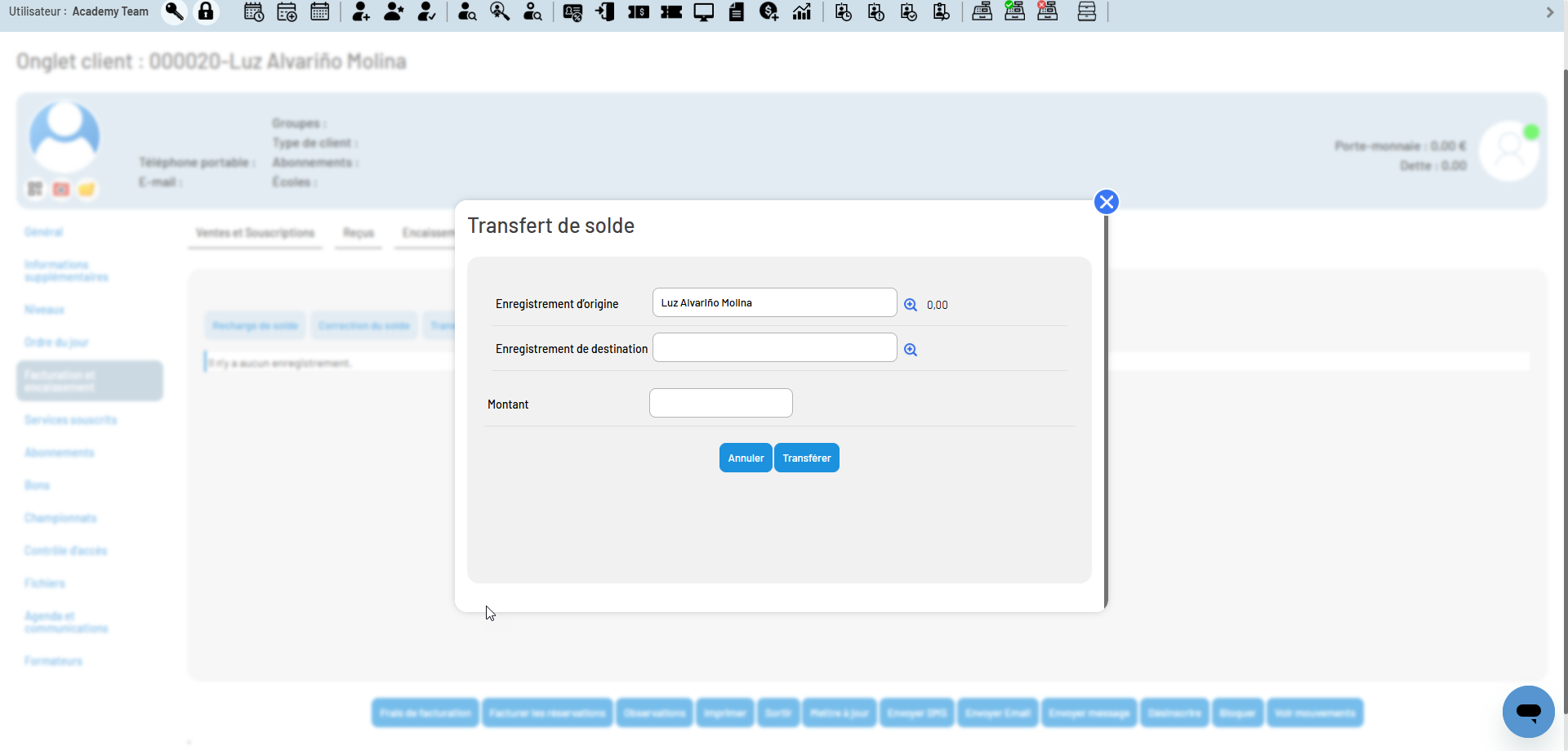Click the key icon beside Academy Team
The image size is (1568, 751).
coord(174,11)
